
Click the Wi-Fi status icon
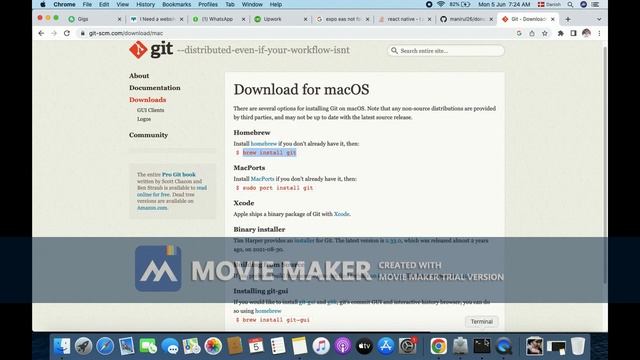point(440,4)
